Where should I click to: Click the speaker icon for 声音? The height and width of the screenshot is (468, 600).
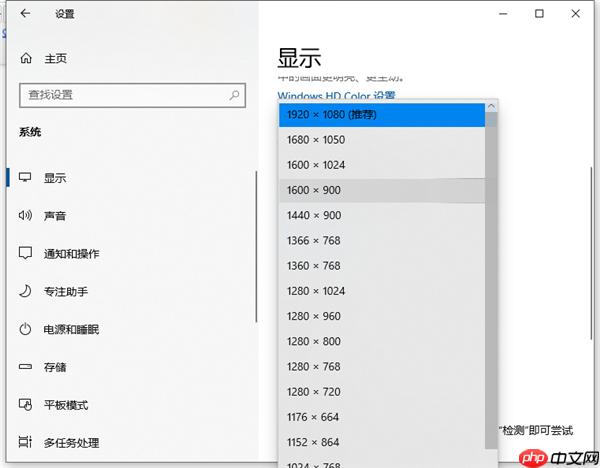click(x=25, y=215)
